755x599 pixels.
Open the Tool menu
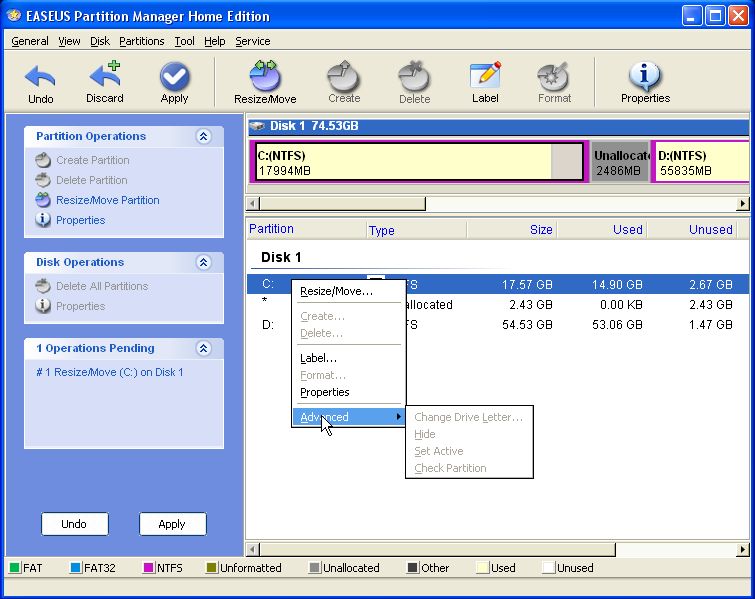[184, 41]
